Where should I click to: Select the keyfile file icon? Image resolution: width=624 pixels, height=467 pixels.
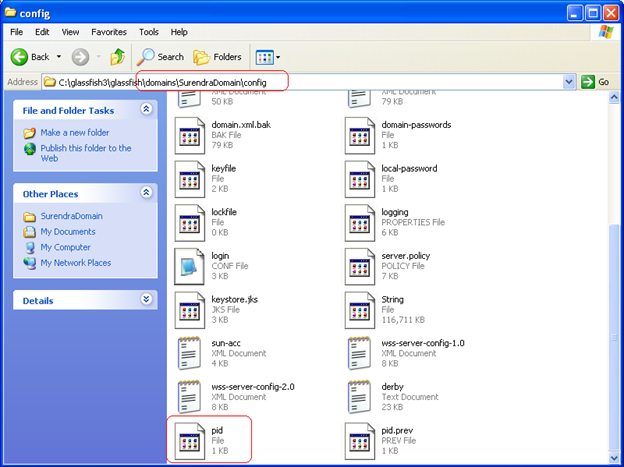pyautogui.click(x=189, y=179)
